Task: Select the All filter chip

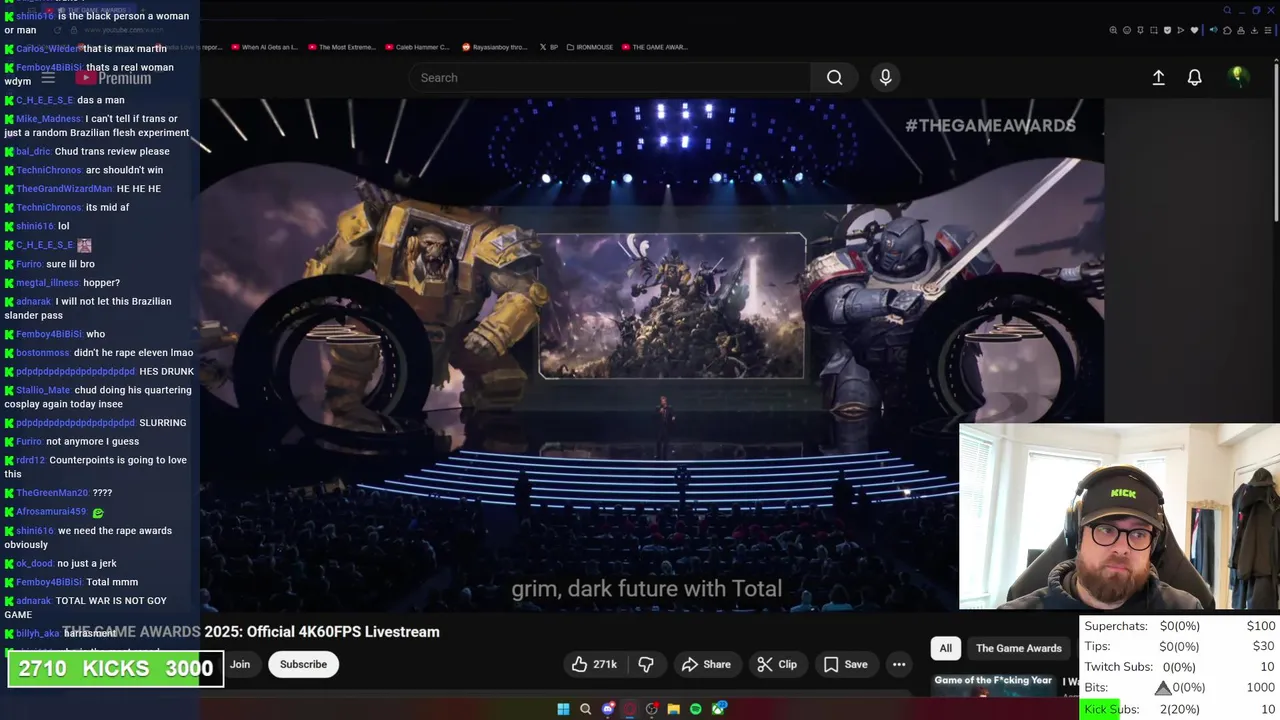Action: point(945,648)
